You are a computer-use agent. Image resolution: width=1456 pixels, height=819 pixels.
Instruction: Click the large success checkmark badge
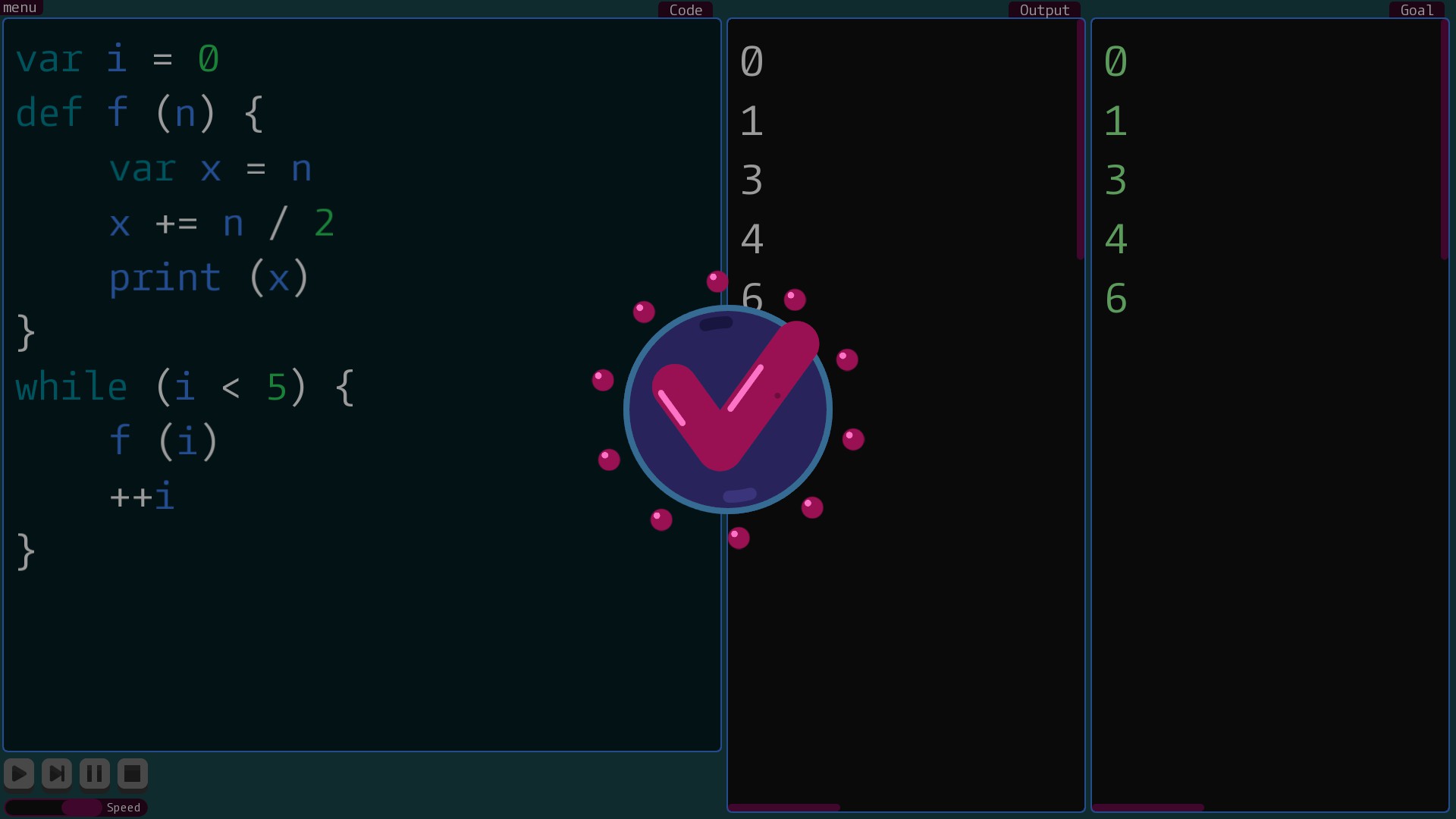pos(727,409)
